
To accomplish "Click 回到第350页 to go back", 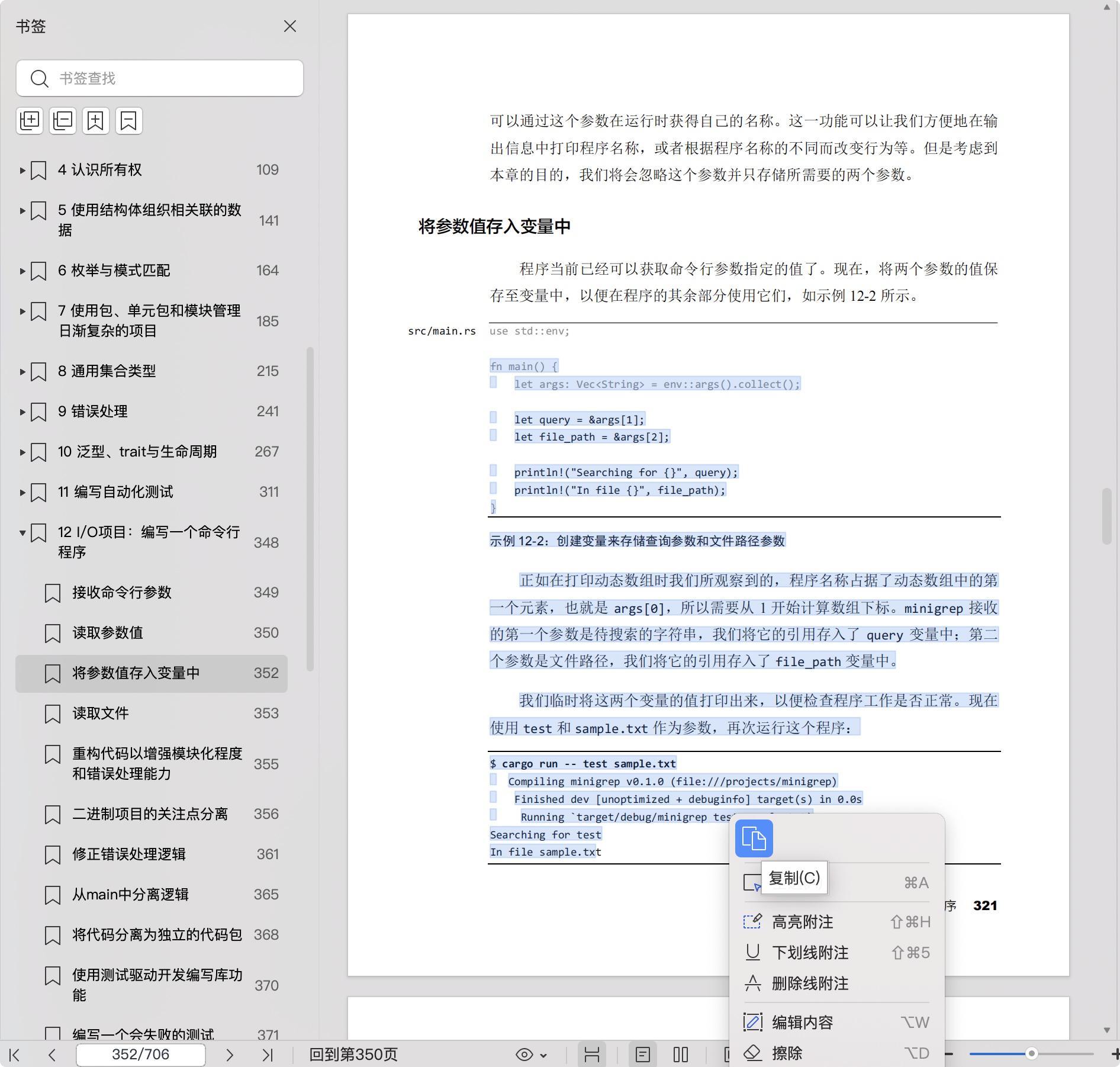I will (x=353, y=1055).
